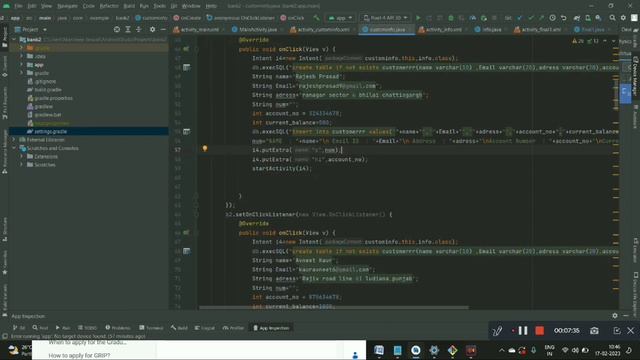Expand the Extensions folder
The image size is (640, 360).
click(x=22, y=156)
